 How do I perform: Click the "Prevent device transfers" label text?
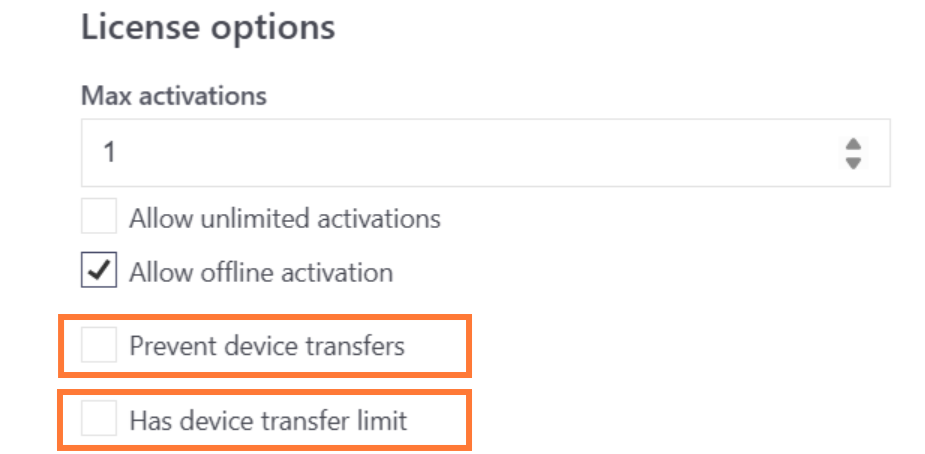[266, 346]
